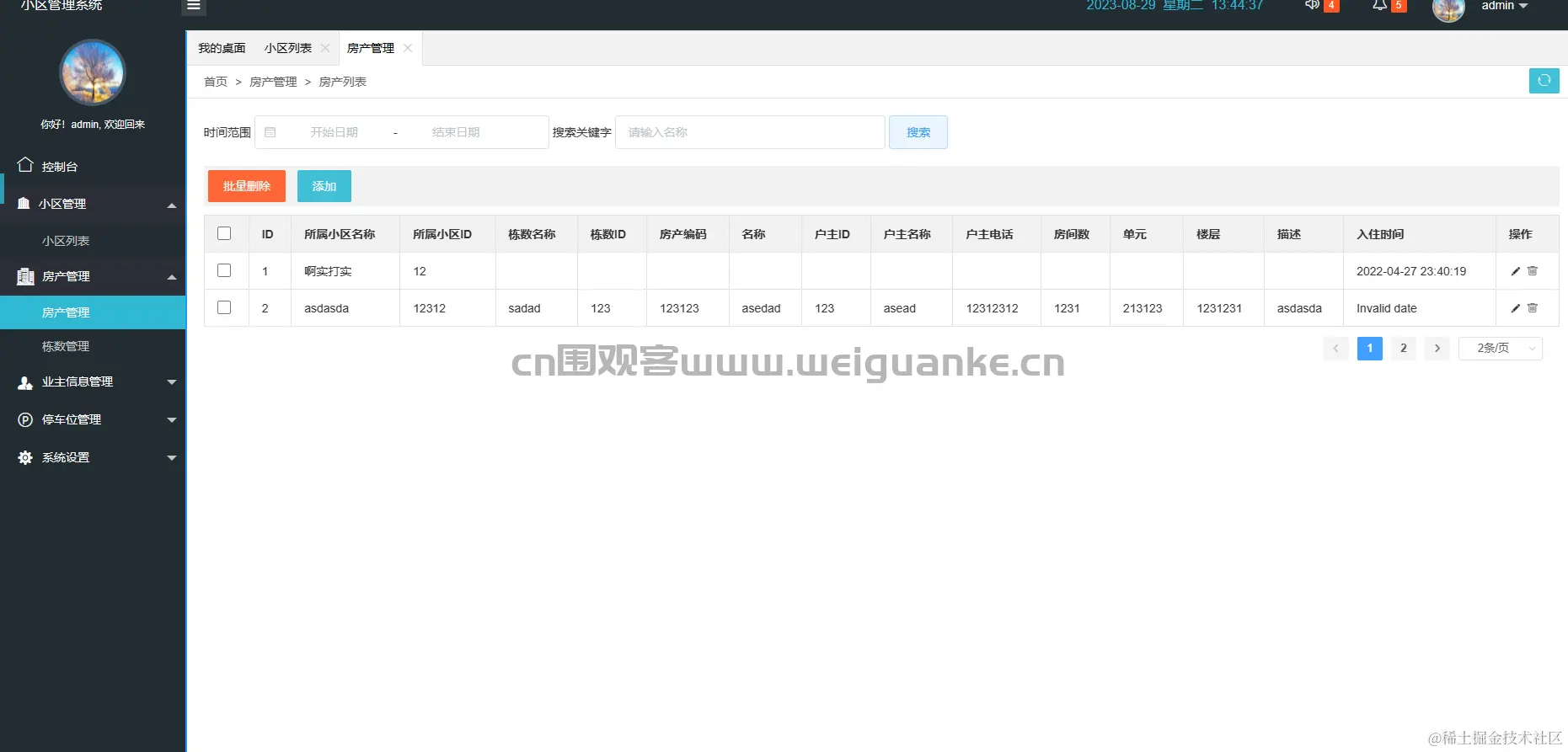Switch to the 小区列表 tab
This screenshot has width=1568, height=752.
point(287,48)
